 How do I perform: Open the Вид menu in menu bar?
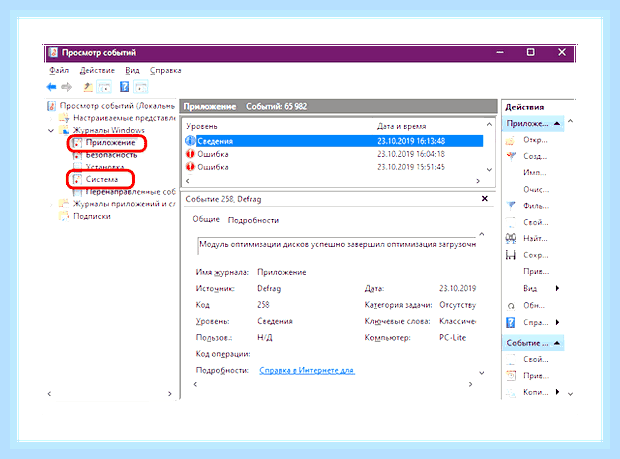click(132, 70)
